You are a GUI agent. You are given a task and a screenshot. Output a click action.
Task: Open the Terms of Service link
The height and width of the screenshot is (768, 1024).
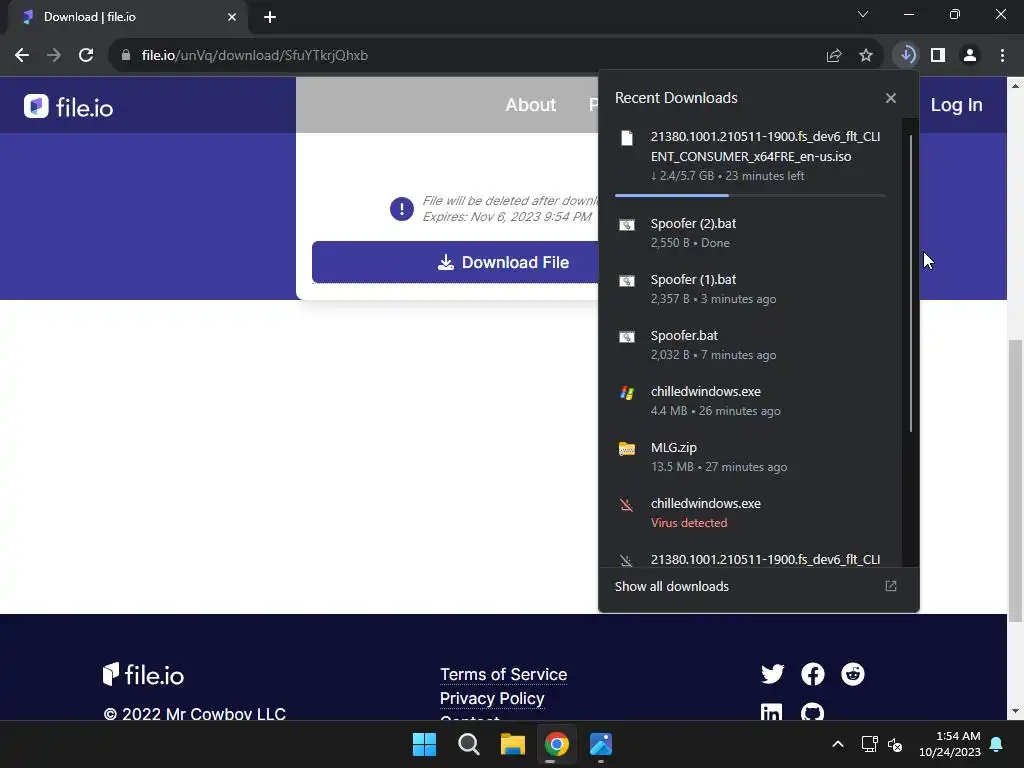(x=504, y=674)
